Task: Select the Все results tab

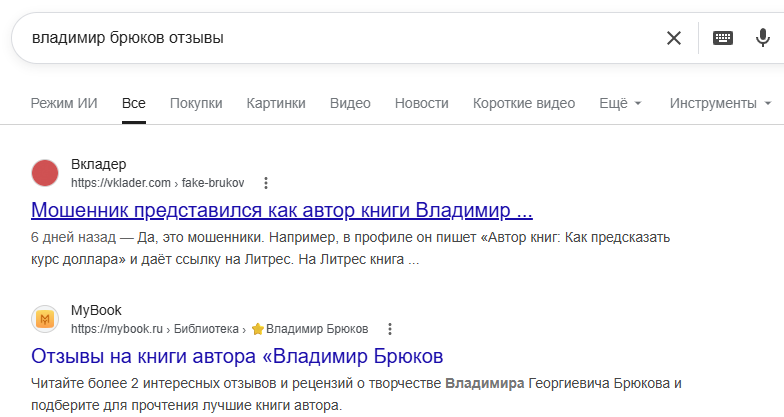Action: (134, 103)
